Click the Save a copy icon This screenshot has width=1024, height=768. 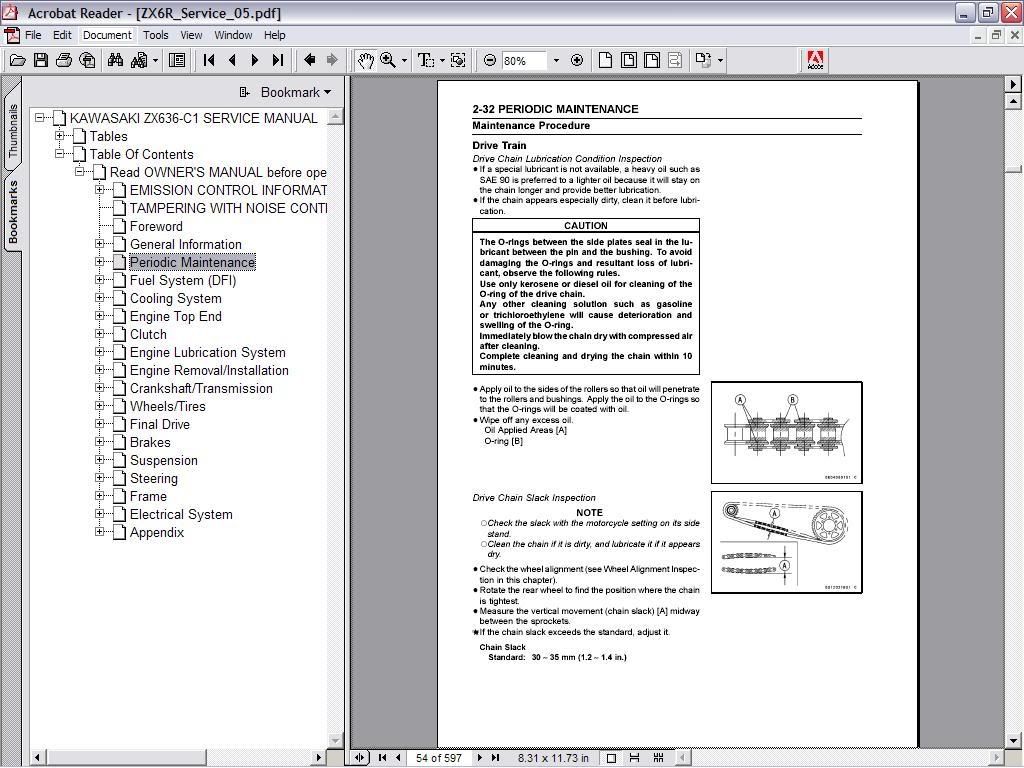41,60
